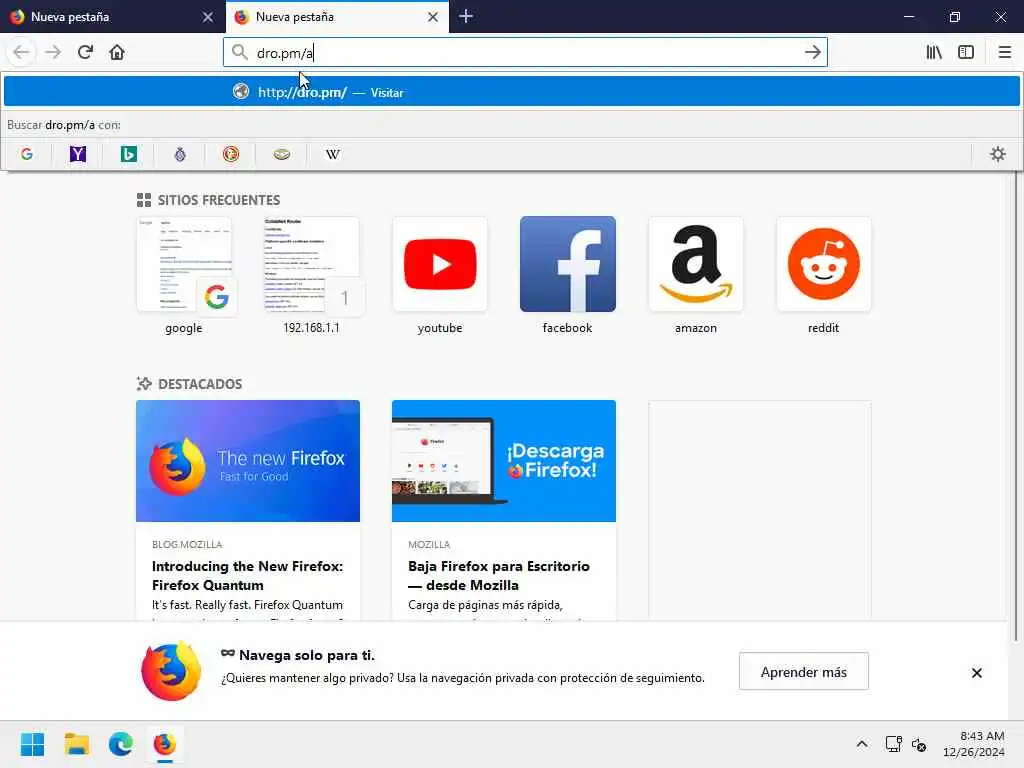1024x768 pixels.
Task: Open the Windows Start menu
Action: tap(32, 744)
